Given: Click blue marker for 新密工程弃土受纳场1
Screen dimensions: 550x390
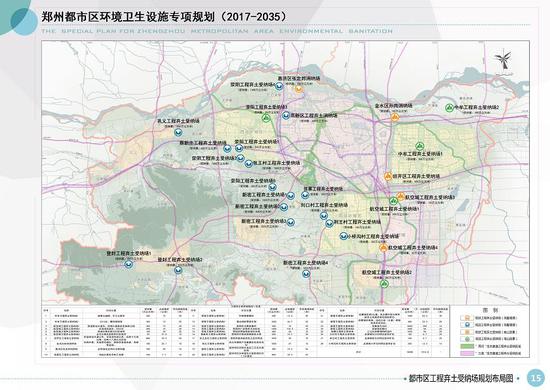Looking at the screenshot, I should [x=290, y=196].
